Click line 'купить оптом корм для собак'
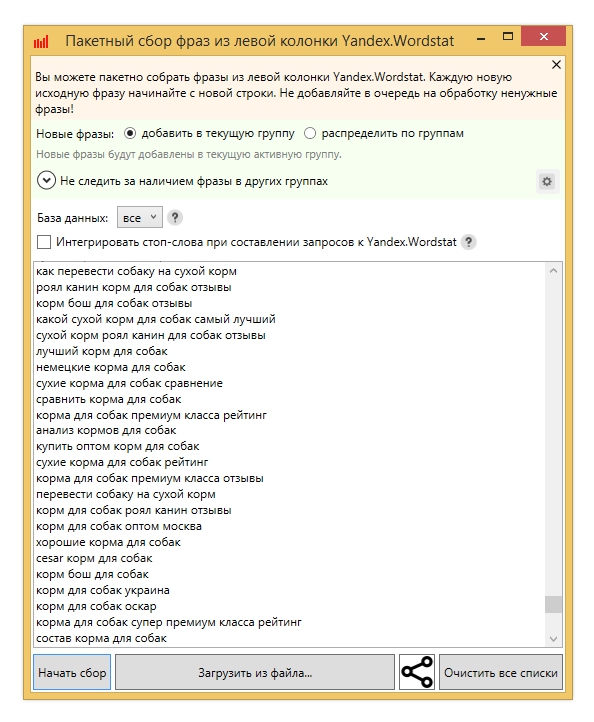 (x=117, y=447)
